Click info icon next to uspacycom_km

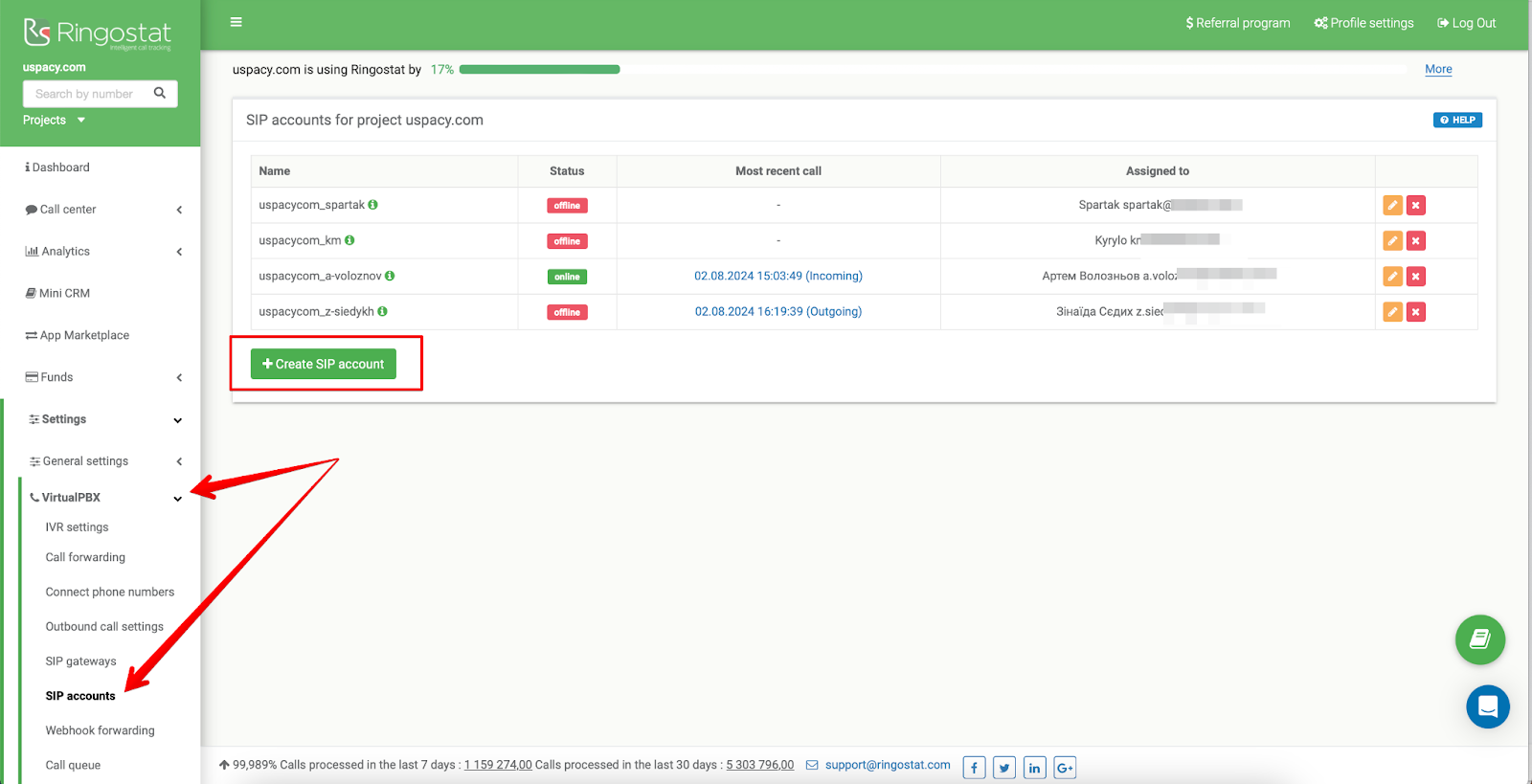349,240
